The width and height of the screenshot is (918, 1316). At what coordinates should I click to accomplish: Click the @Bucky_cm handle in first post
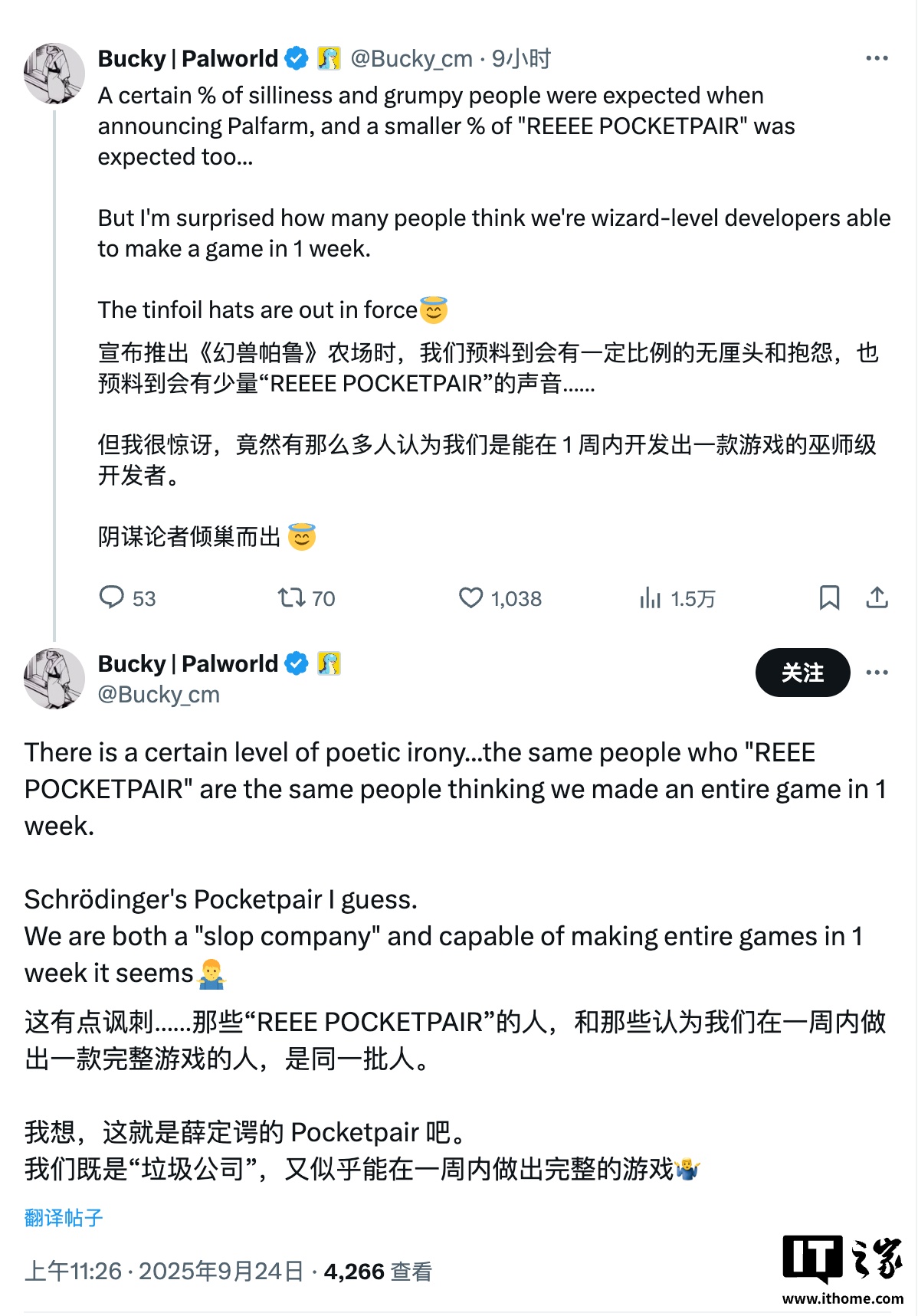coord(411,58)
